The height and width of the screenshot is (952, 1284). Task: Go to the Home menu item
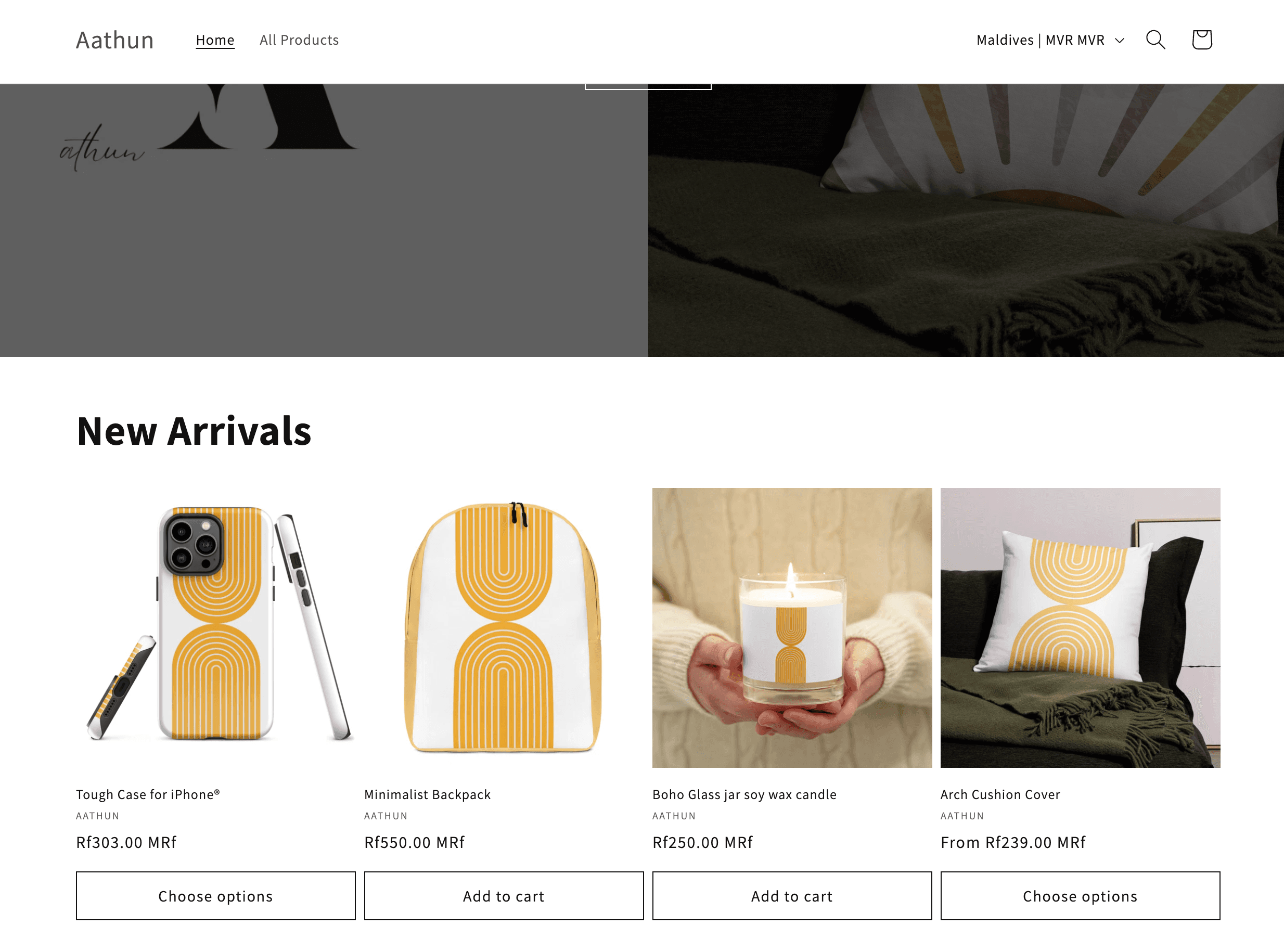(215, 40)
